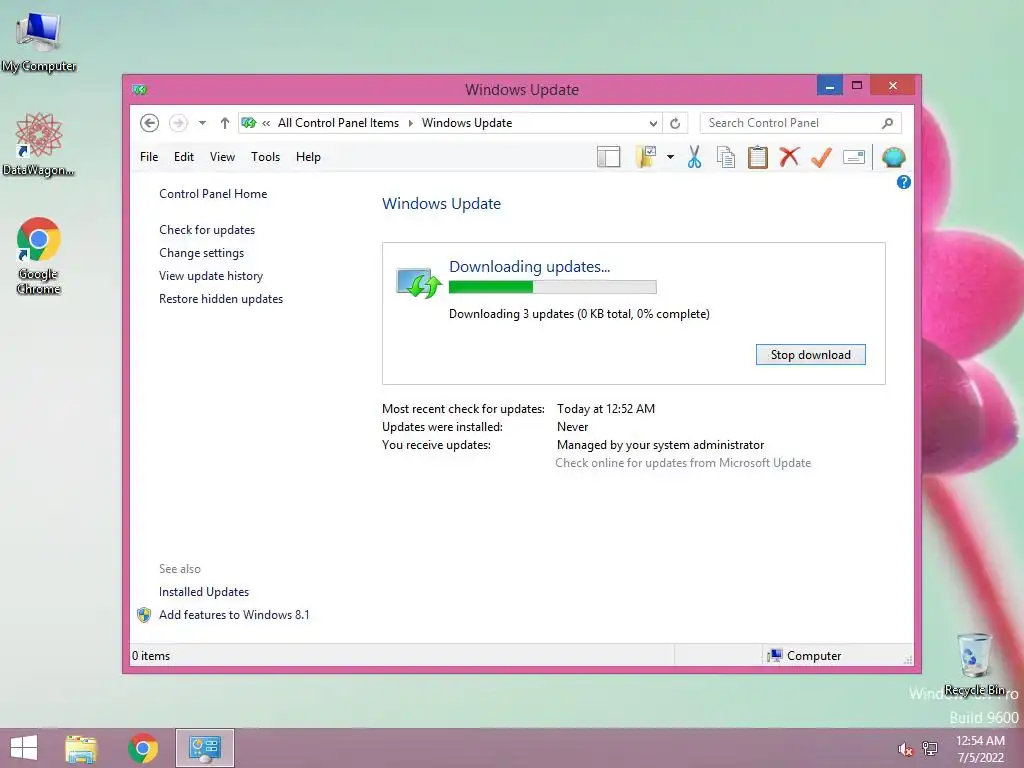Click the red X Delete icon
Image resolution: width=1024 pixels, height=768 pixels.
pyautogui.click(x=790, y=157)
